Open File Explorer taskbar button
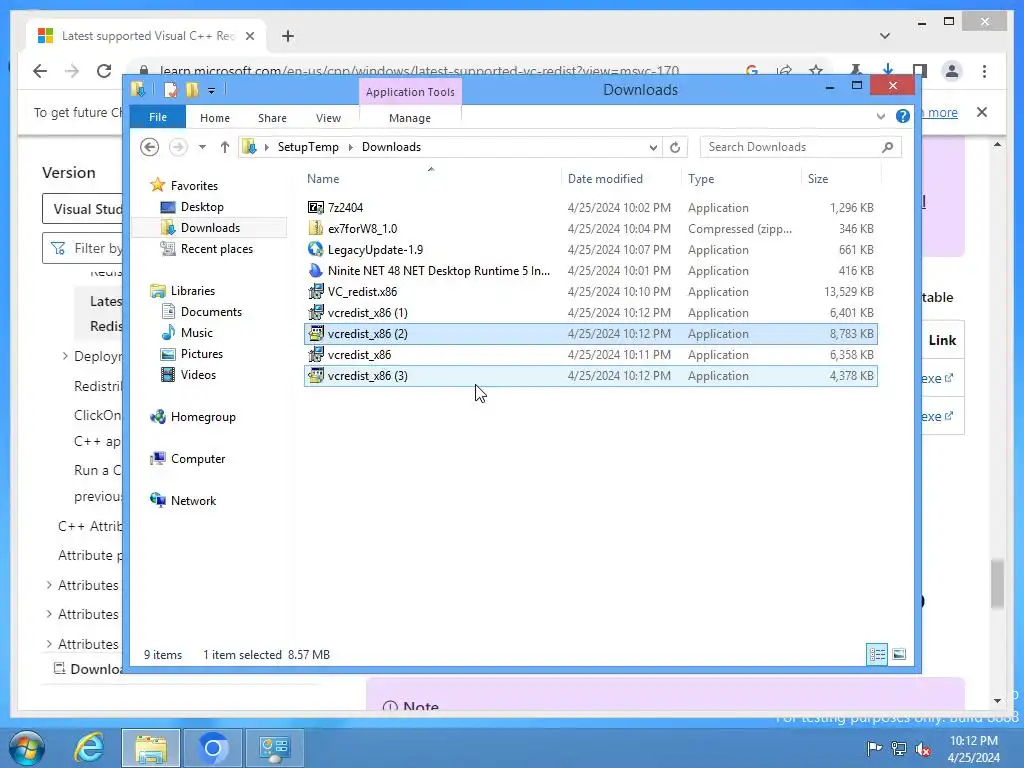1024x768 pixels. point(151,747)
